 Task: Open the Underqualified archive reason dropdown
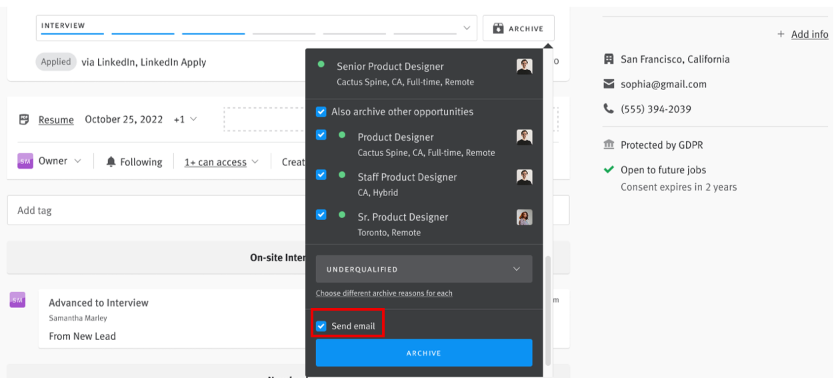coord(424,269)
